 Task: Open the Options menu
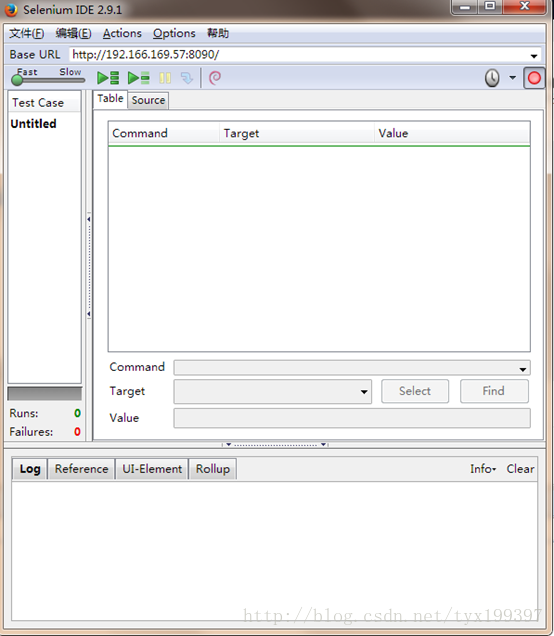(174, 33)
